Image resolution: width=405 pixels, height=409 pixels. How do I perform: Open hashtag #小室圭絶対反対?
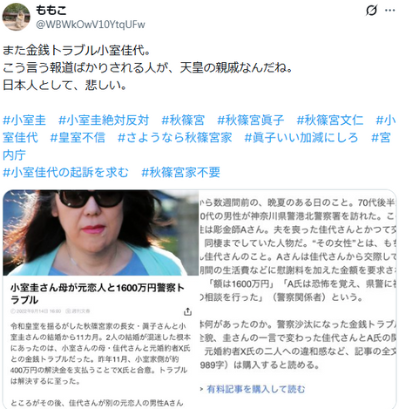pyautogui.click(x=104, y=120)
